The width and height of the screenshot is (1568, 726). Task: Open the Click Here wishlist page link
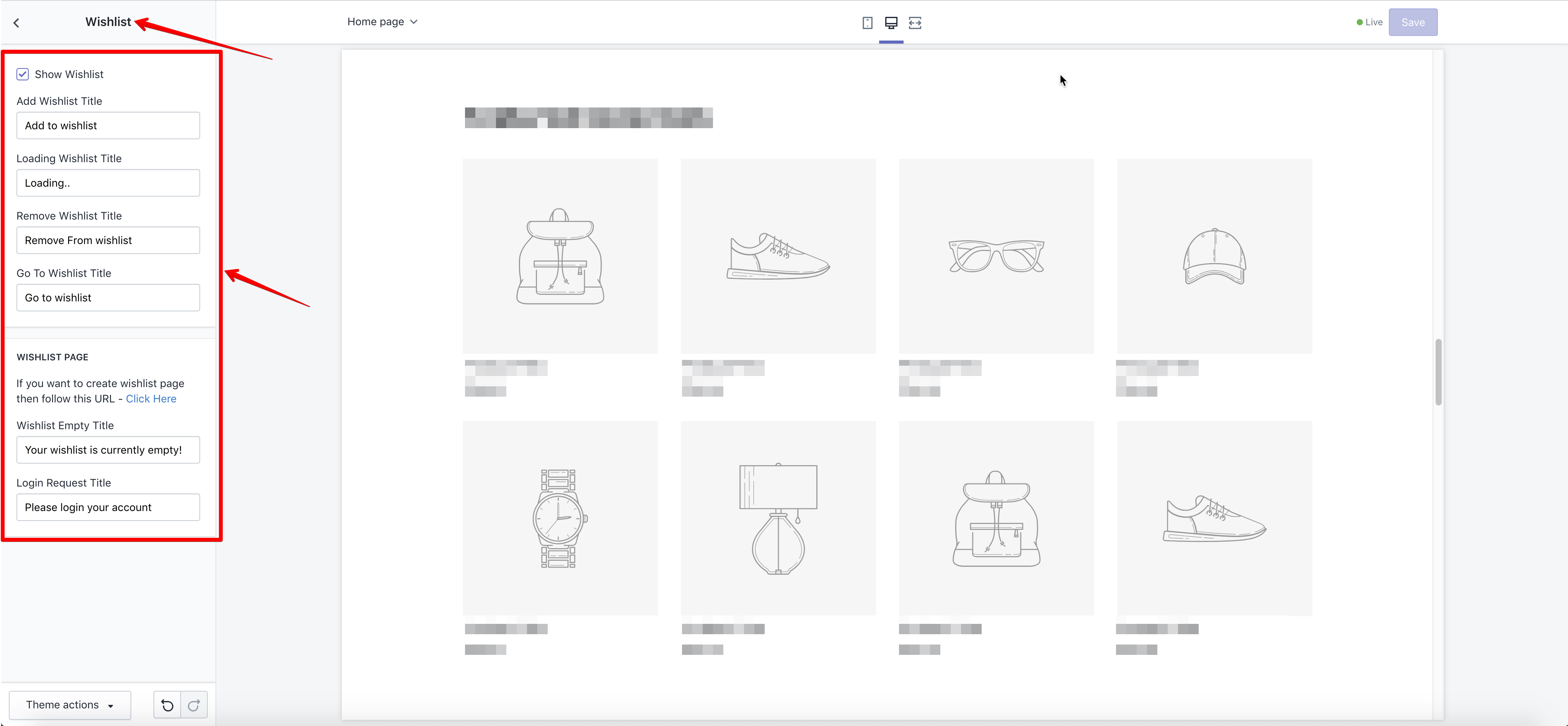(x=151, y=399)
